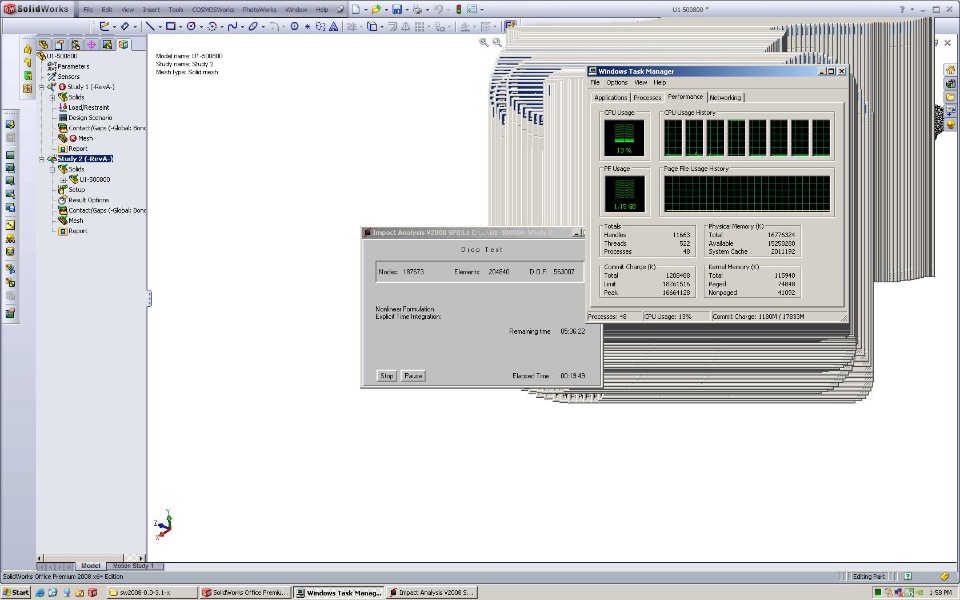Screen dimensions: 960x600
Task: Open the Tools menu
Action: click(176, 10)
